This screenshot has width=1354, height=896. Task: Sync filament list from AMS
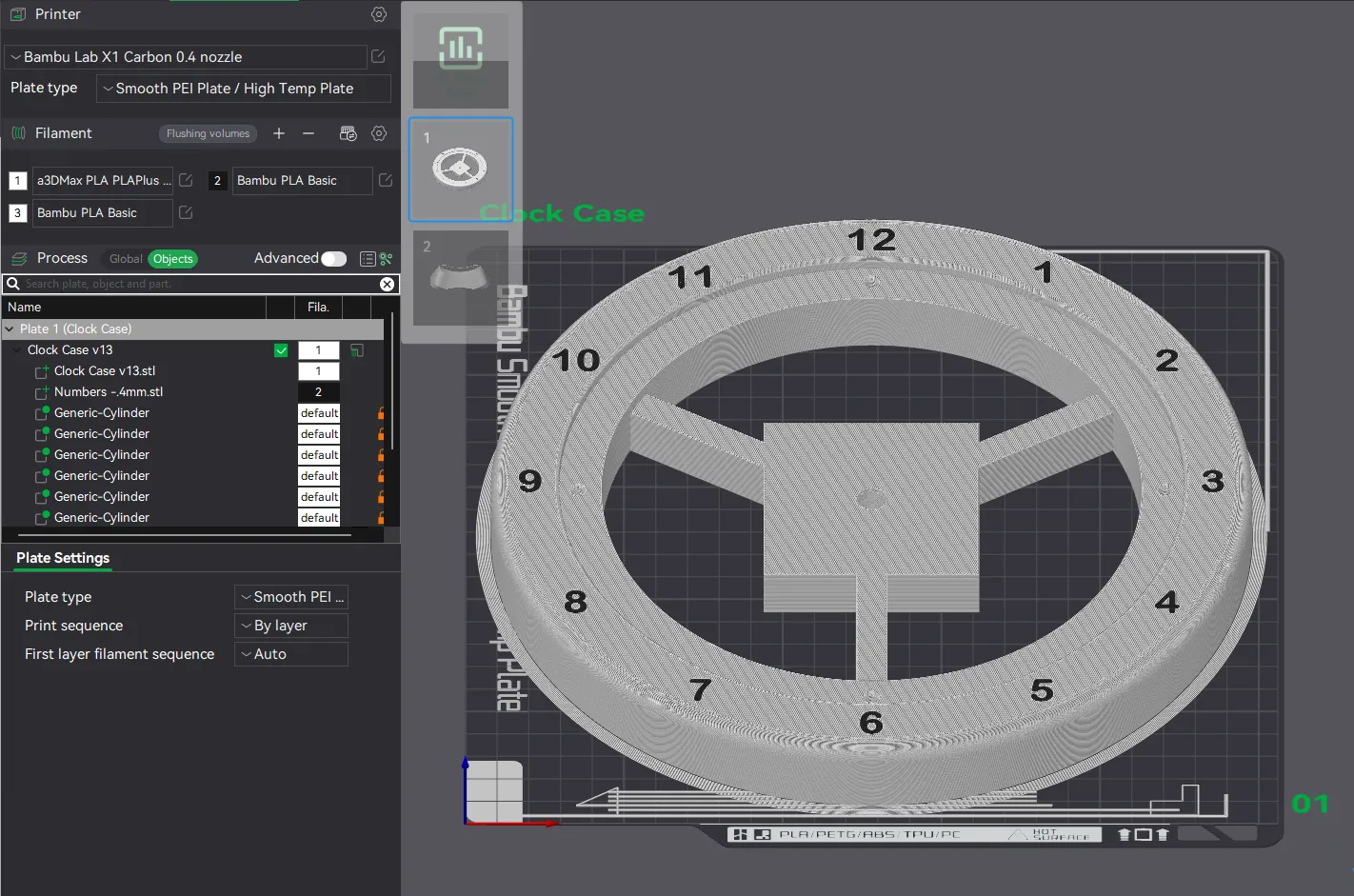point(348,133)
